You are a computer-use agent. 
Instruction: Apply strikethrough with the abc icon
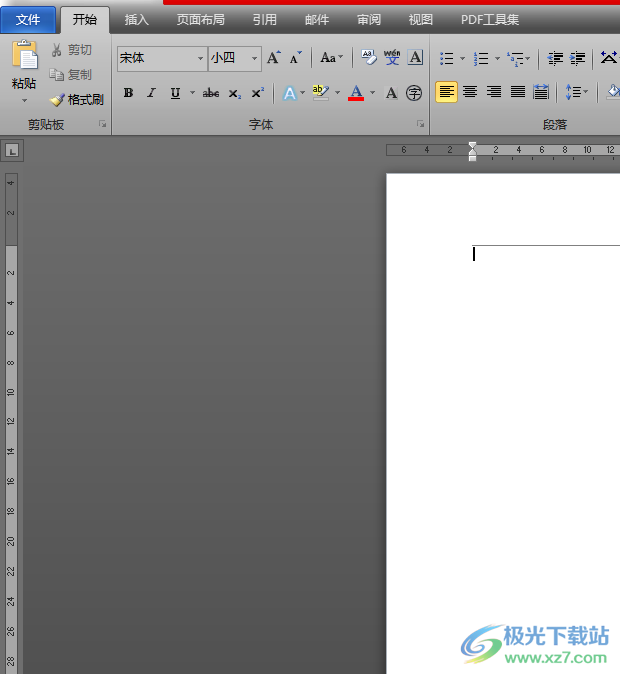(211, 93)
